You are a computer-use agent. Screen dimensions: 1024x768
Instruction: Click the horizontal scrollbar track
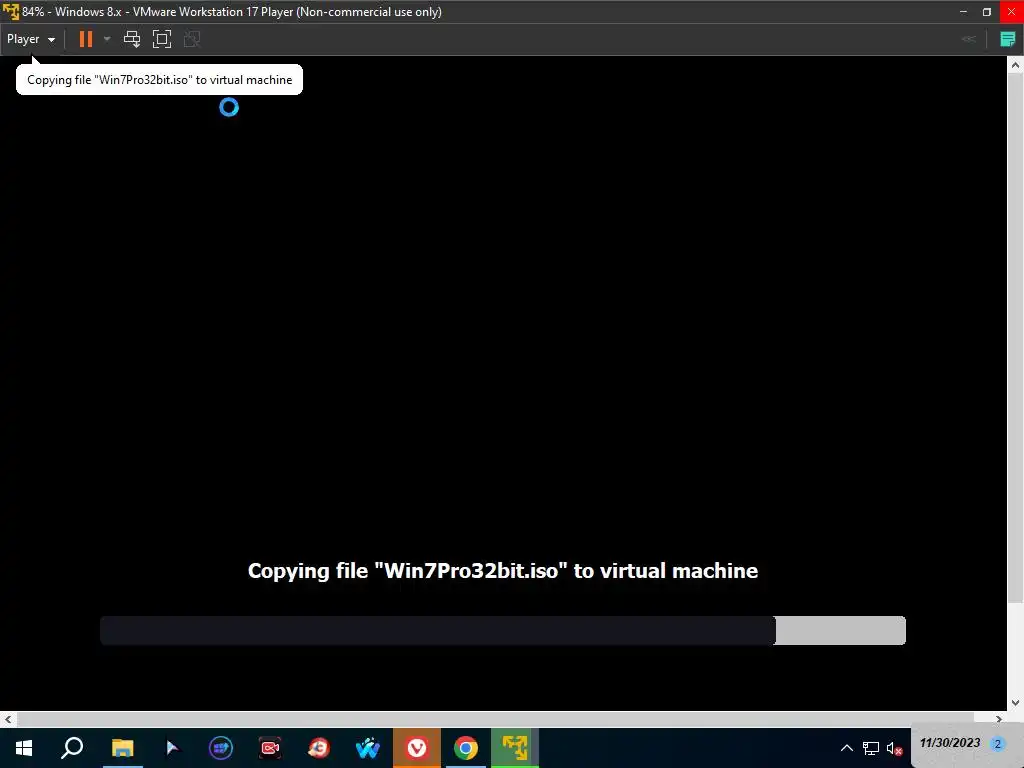(503, 719)
